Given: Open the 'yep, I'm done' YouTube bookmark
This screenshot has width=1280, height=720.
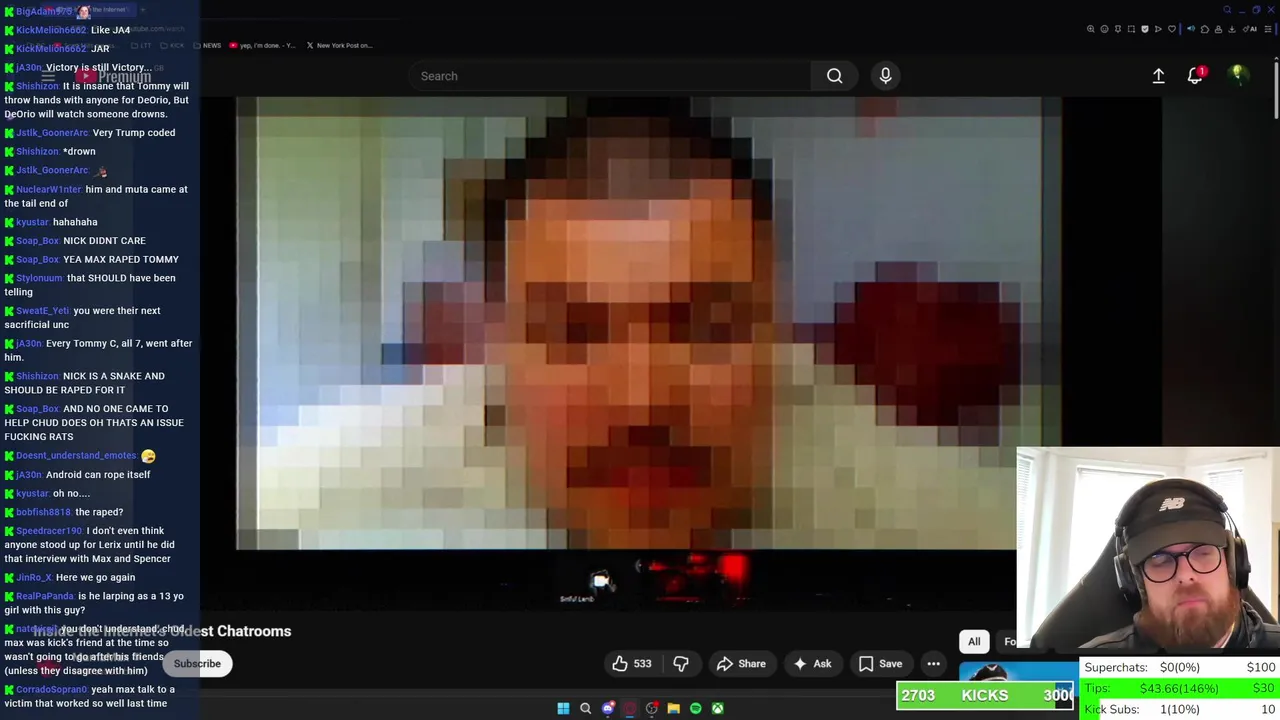Looking at the screenshot, I should [x=262, y=45].
